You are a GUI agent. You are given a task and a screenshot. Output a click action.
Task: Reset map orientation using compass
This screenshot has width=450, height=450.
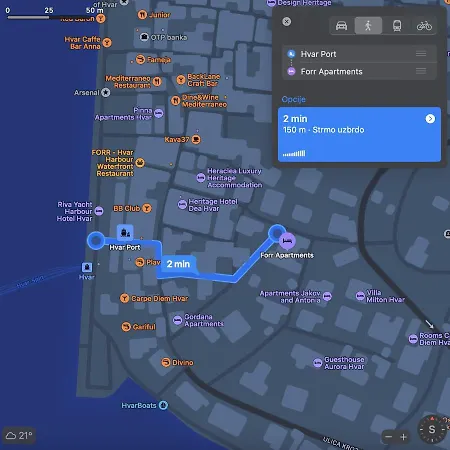[x=432, y=429]
